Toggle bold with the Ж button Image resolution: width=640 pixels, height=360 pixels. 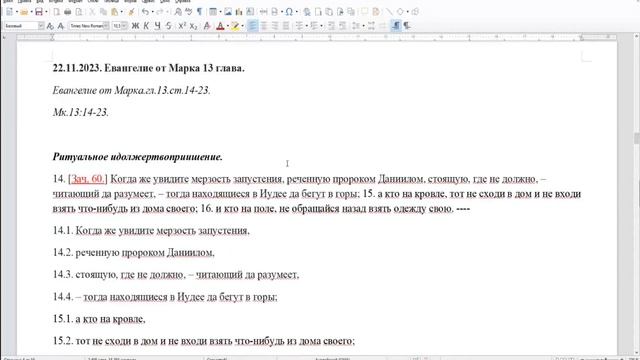click(135, 26)
